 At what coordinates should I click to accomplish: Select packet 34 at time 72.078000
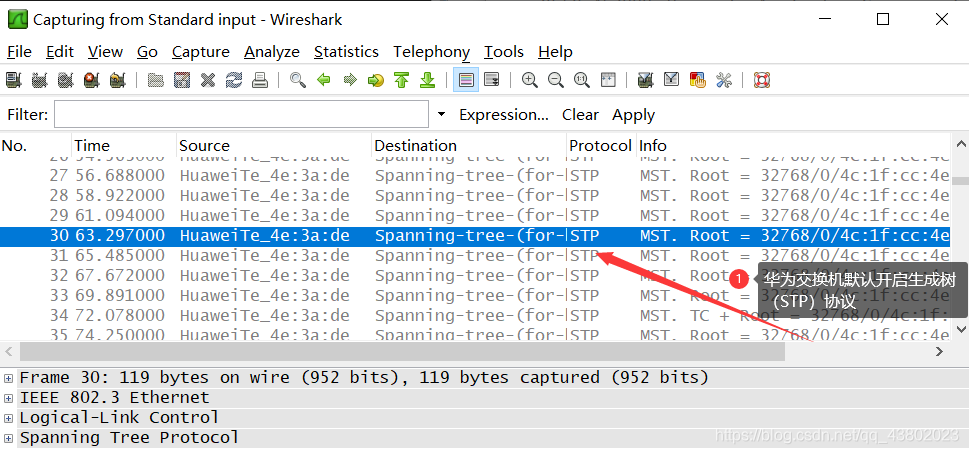pos(475,316)
